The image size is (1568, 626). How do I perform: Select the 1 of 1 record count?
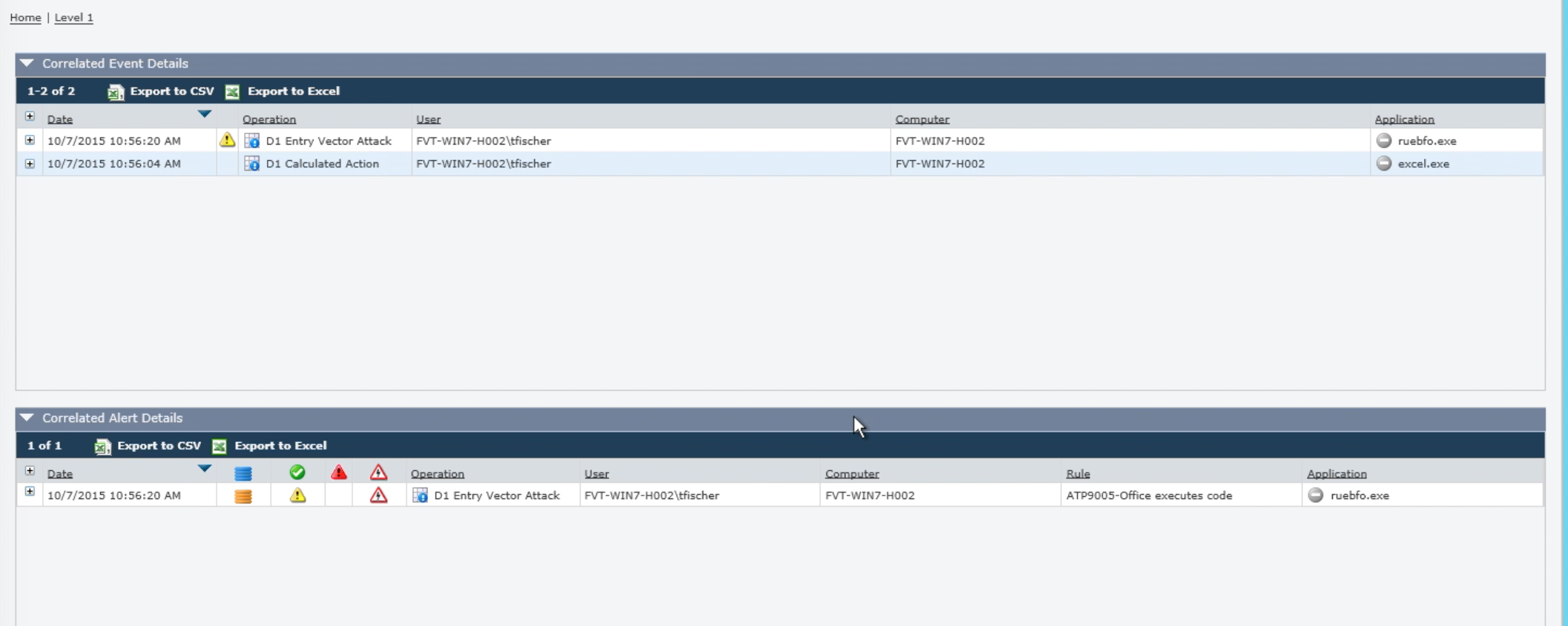[x=45, y=446]
